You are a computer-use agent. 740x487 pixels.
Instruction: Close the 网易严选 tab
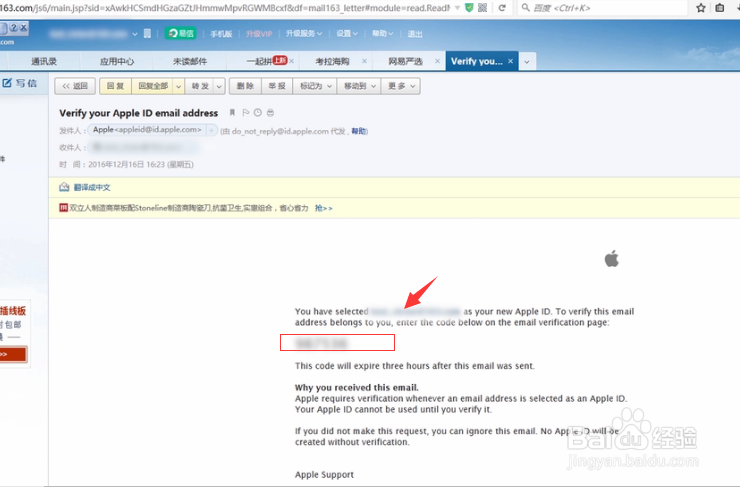[437, 61]
